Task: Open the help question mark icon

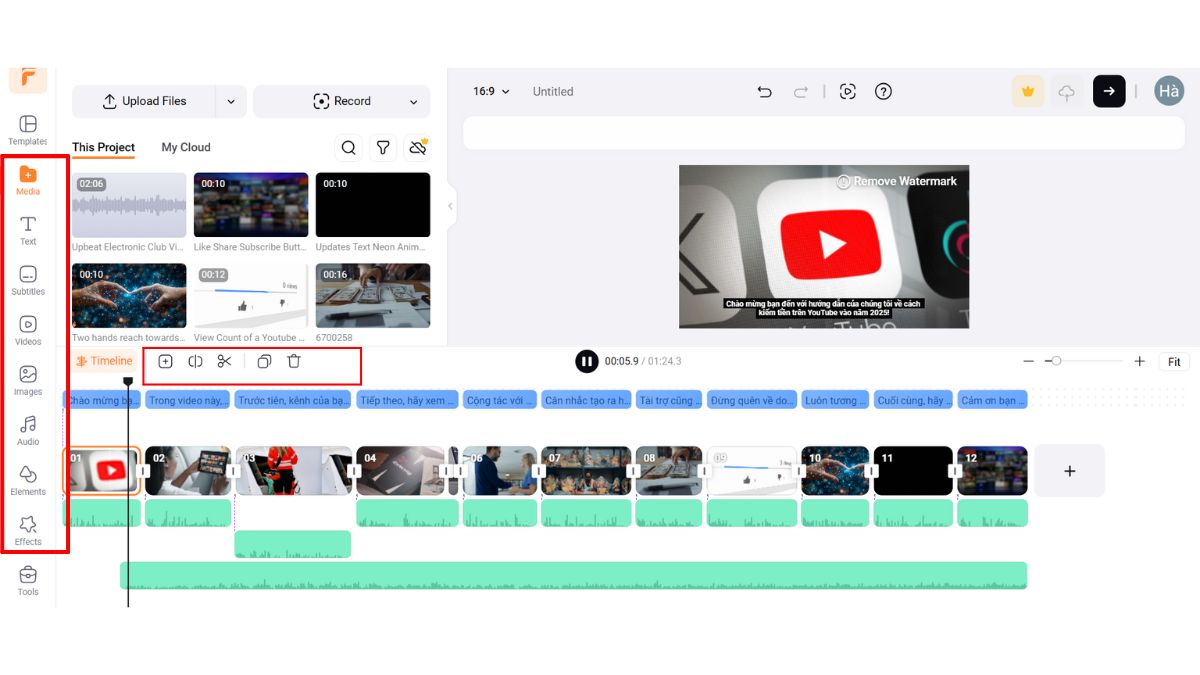Action: [x=883, y=92]
